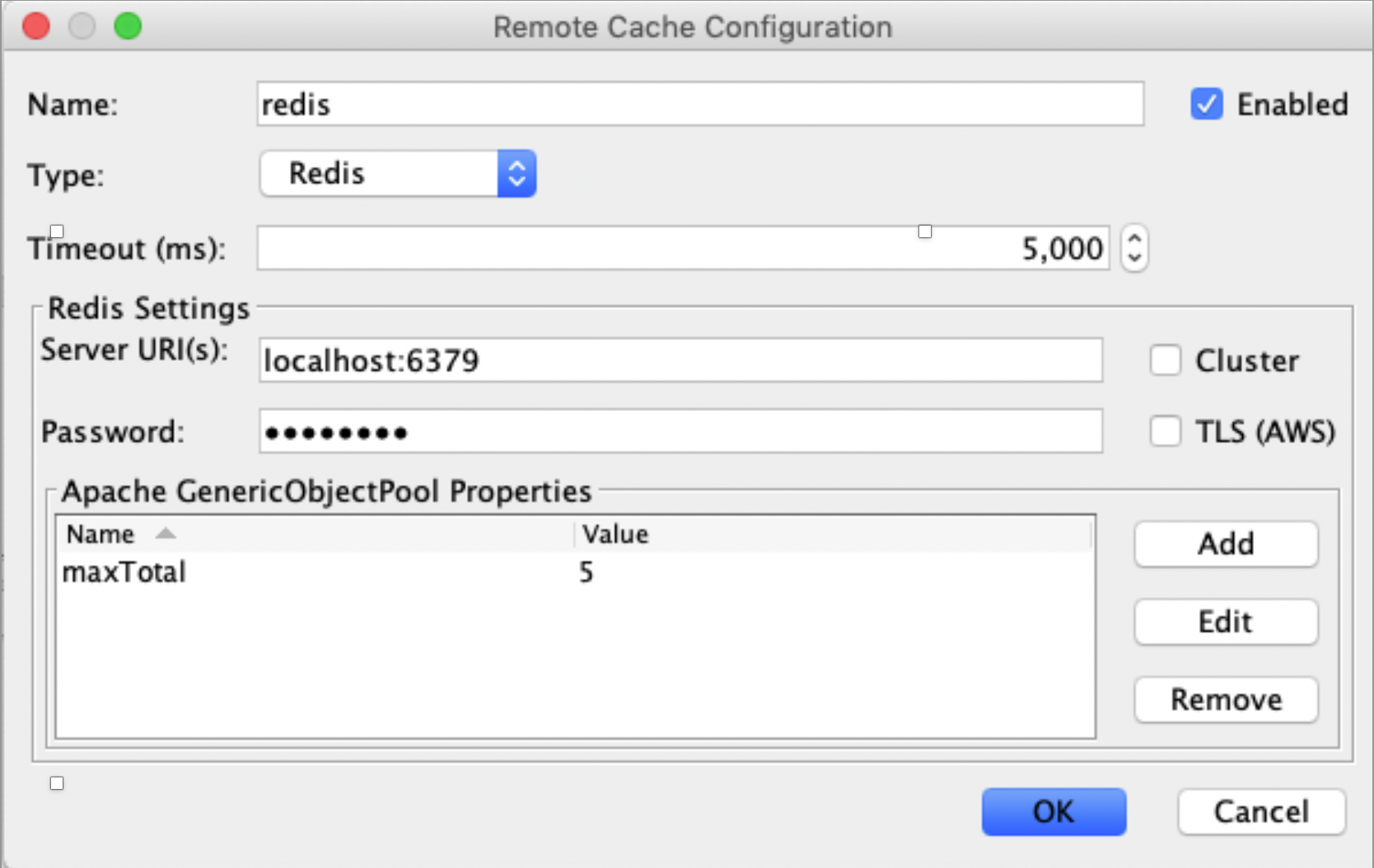
Task: Click the Add property button
Action: (x=1225, y=544)
